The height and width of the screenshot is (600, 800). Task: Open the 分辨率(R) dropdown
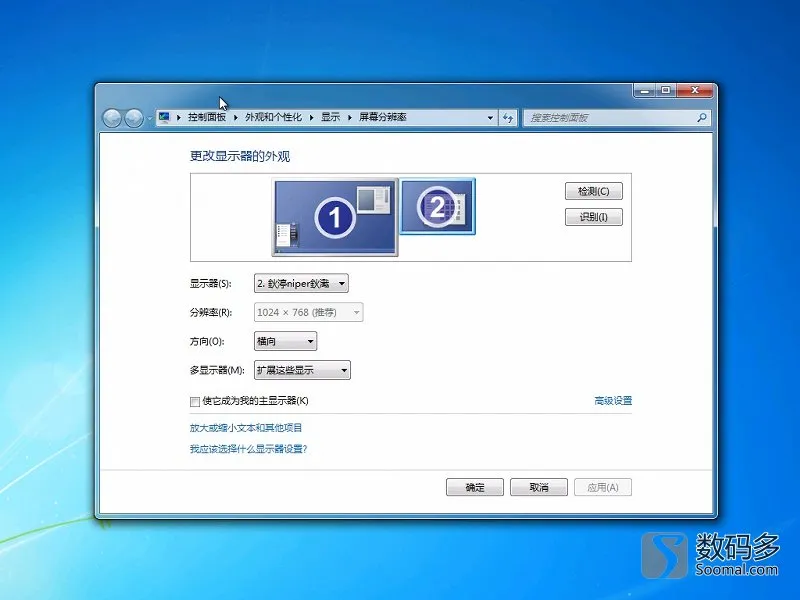coord(308,312)
